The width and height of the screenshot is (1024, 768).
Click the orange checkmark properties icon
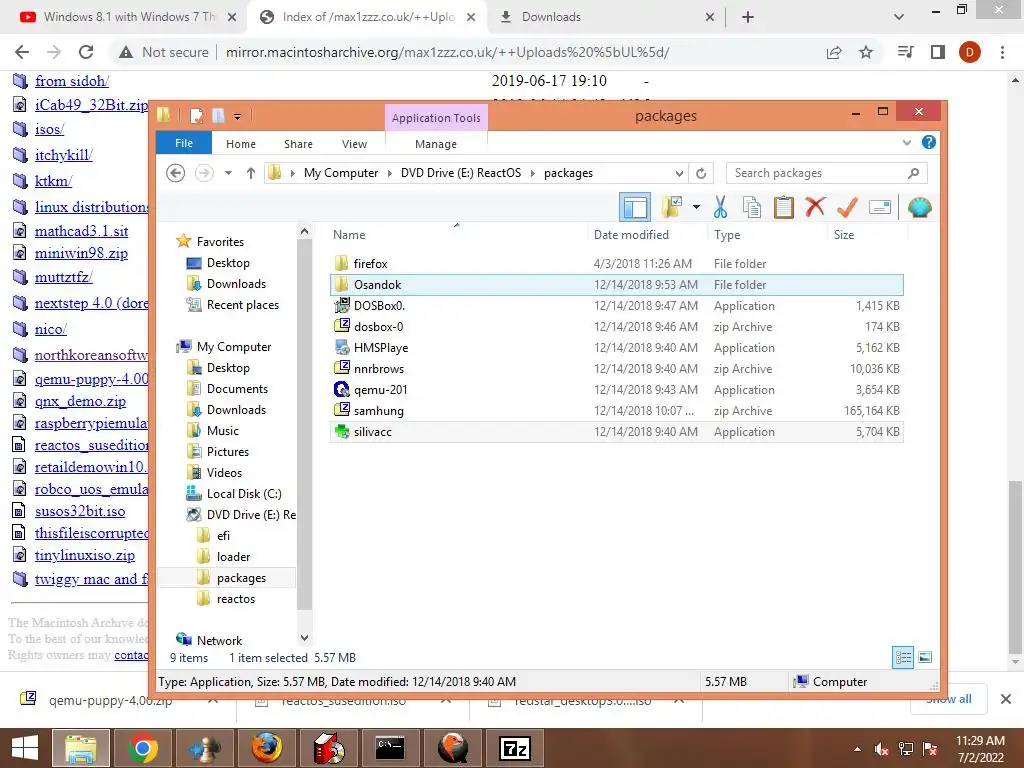(x=847, y=208)
